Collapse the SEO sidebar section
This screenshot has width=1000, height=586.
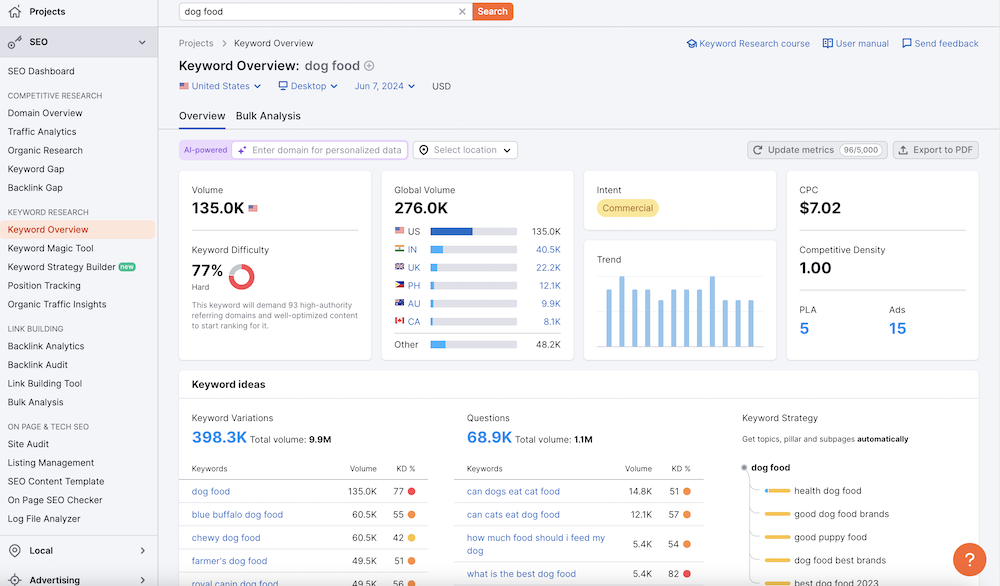[142, 42]
